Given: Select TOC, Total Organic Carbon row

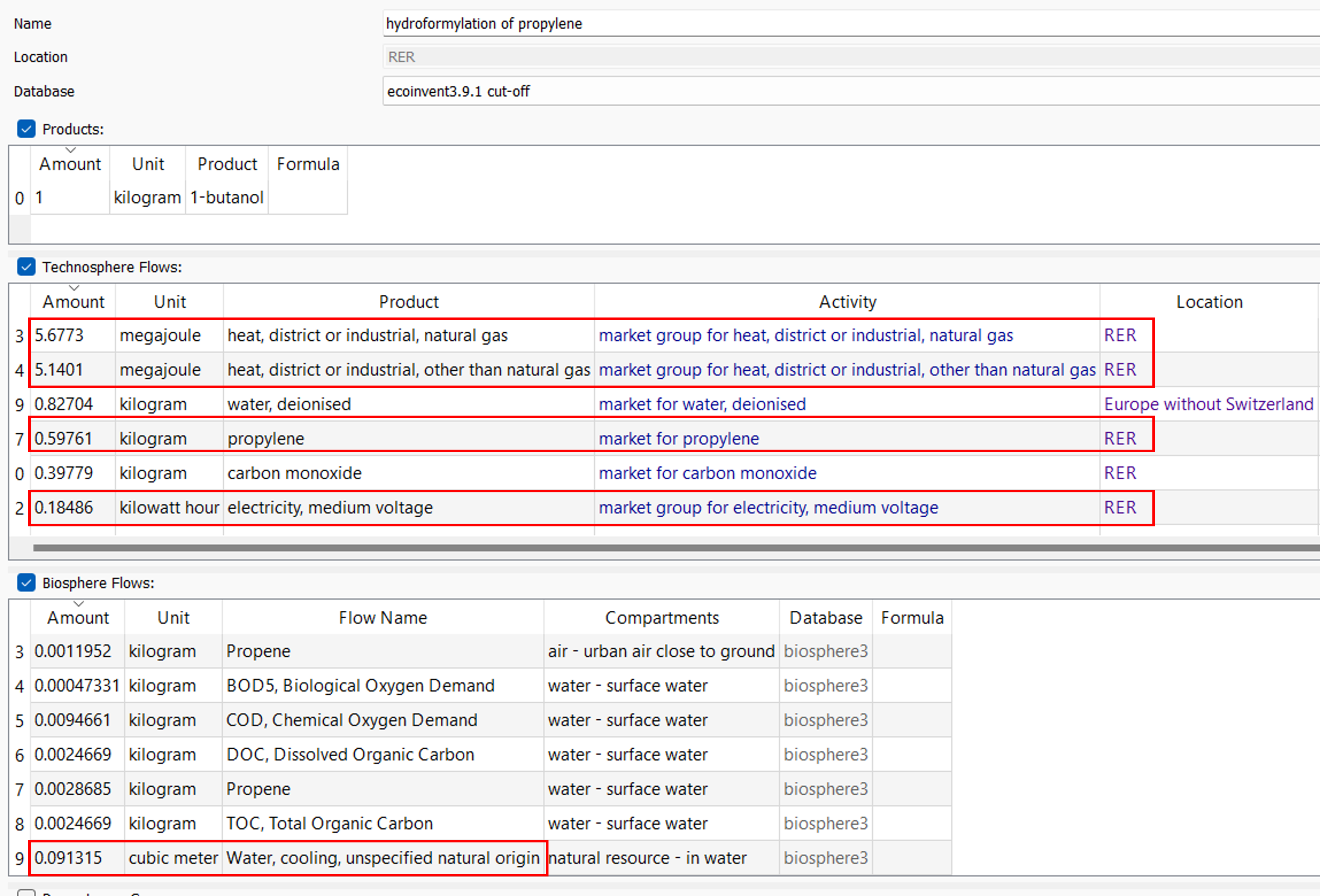Looking at the screenshot, I should tap(383, 823).
